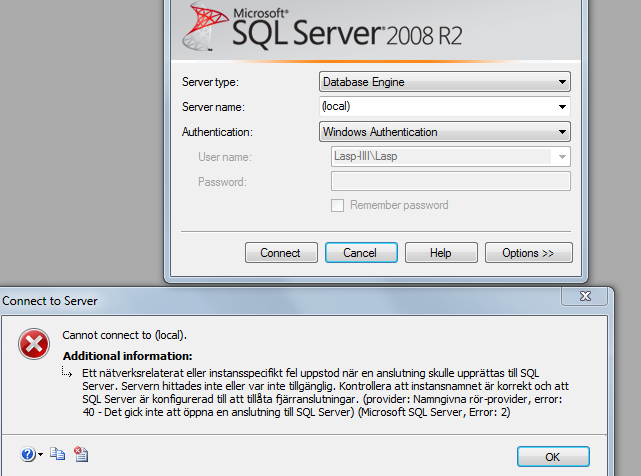The width and height of the screenshot is (641, 476).
Task: Show technical details icon
Action: [x=81, y=454]
